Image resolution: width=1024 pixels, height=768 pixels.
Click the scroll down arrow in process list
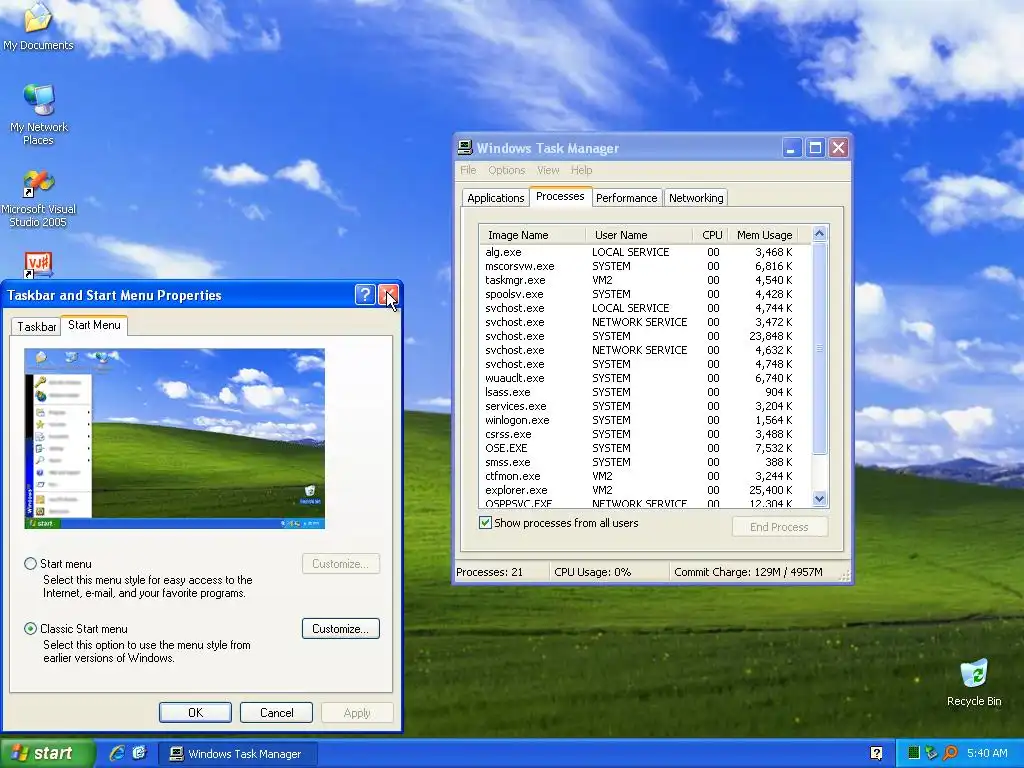tap(820, 499)
